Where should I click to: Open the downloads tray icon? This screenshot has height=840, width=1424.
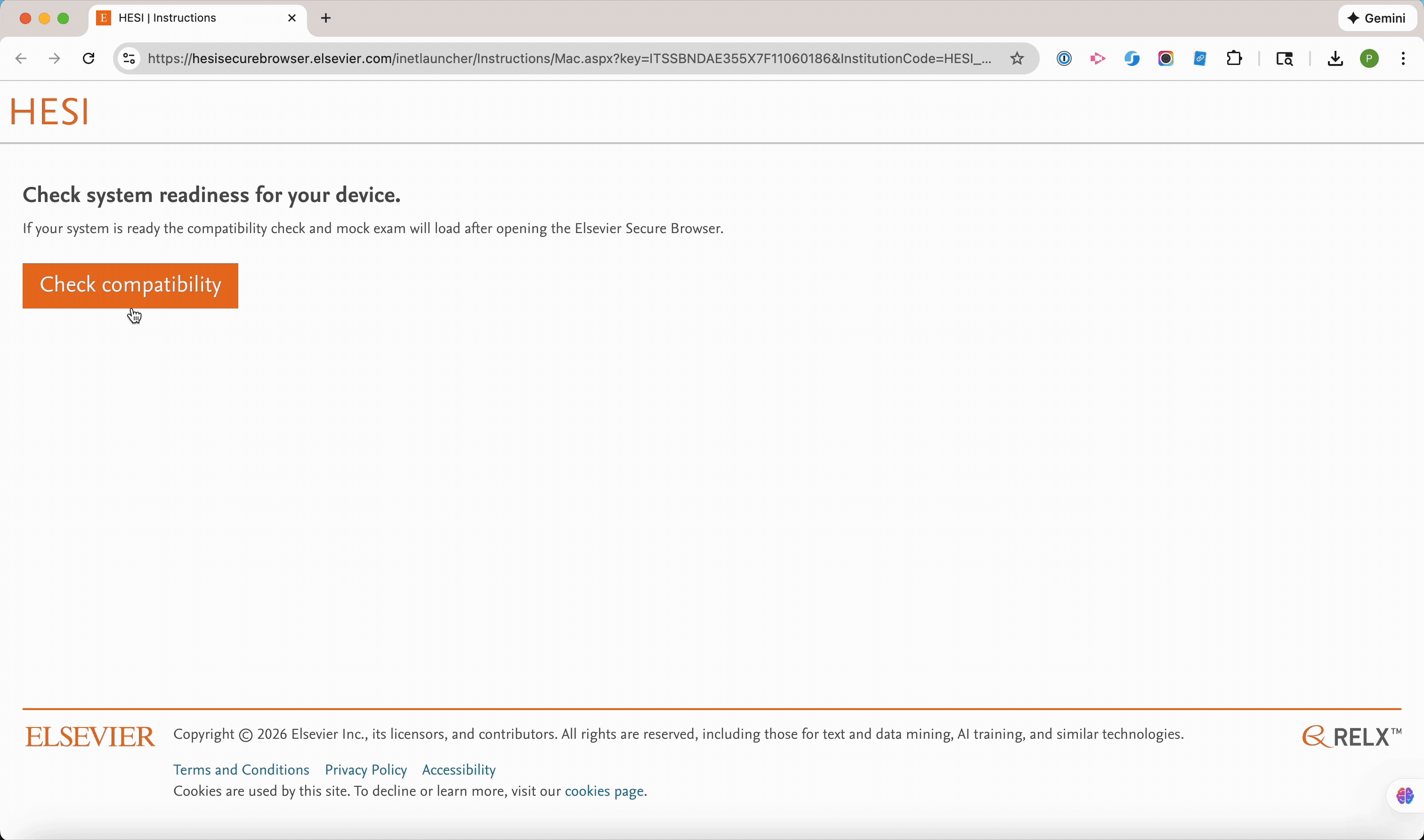coord(1335,58)
